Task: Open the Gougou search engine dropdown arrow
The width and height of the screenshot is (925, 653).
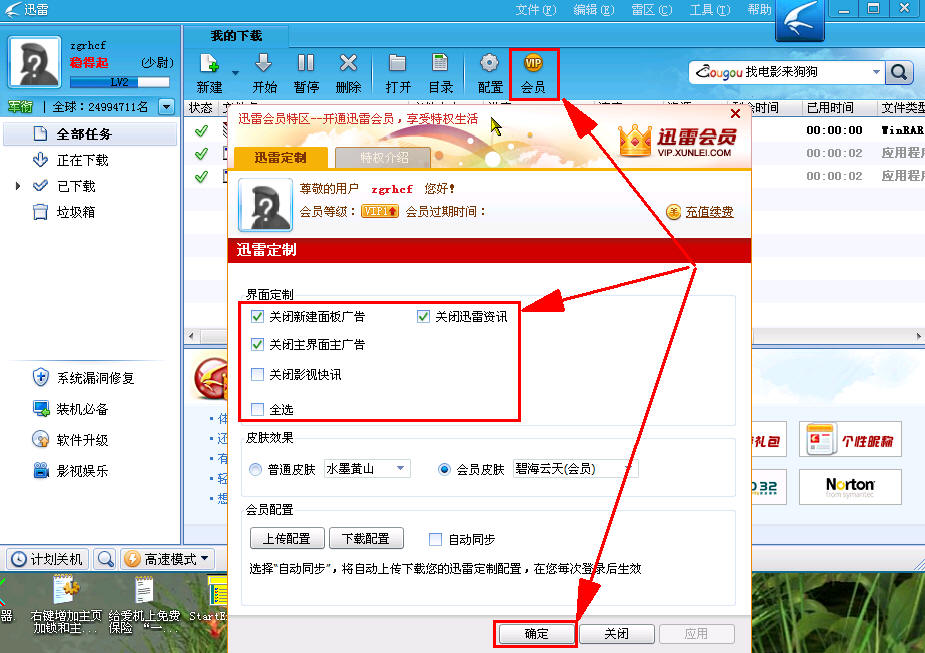Action: tap(877, 72)
